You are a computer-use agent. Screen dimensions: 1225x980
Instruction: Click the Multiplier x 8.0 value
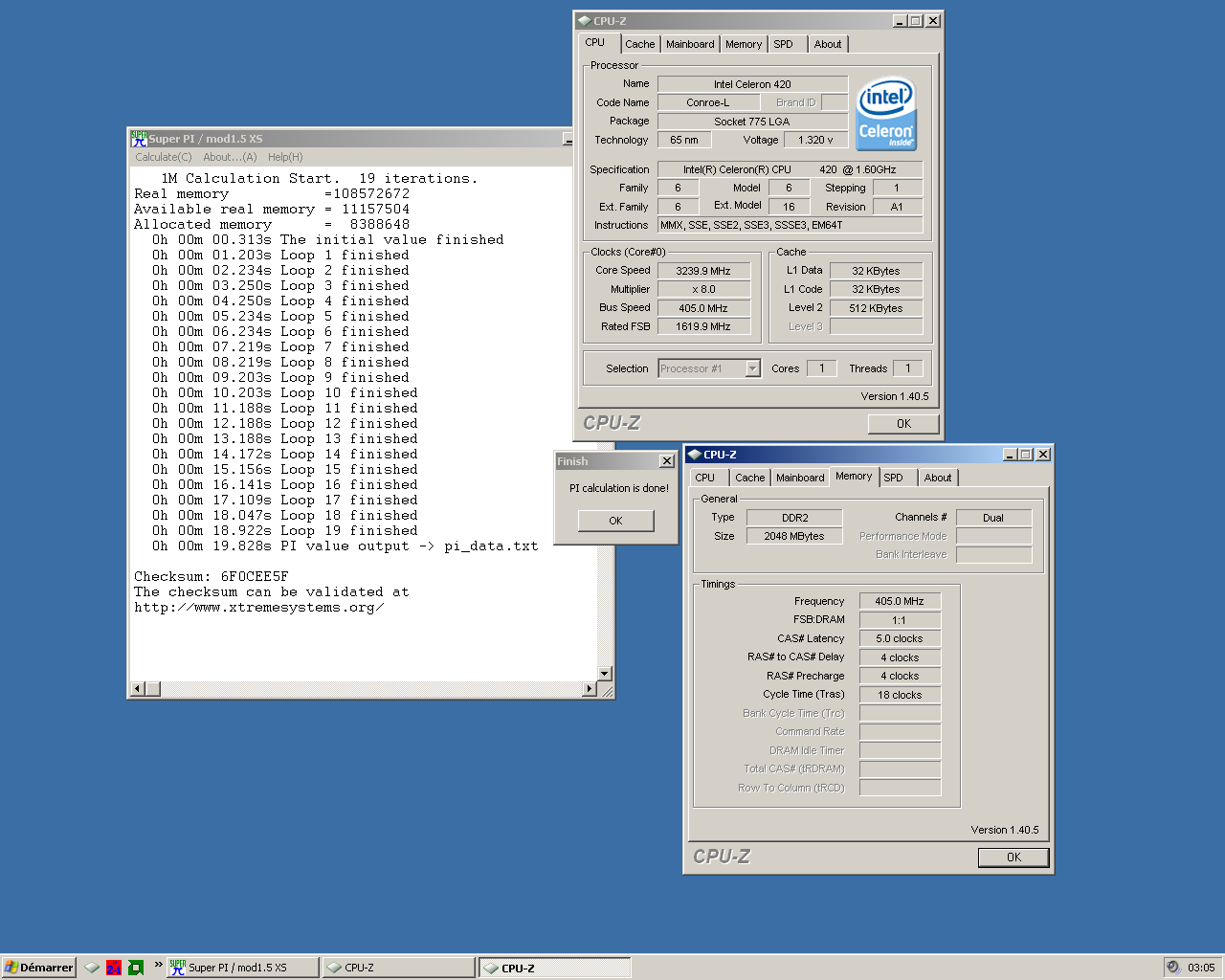(703, 289)
